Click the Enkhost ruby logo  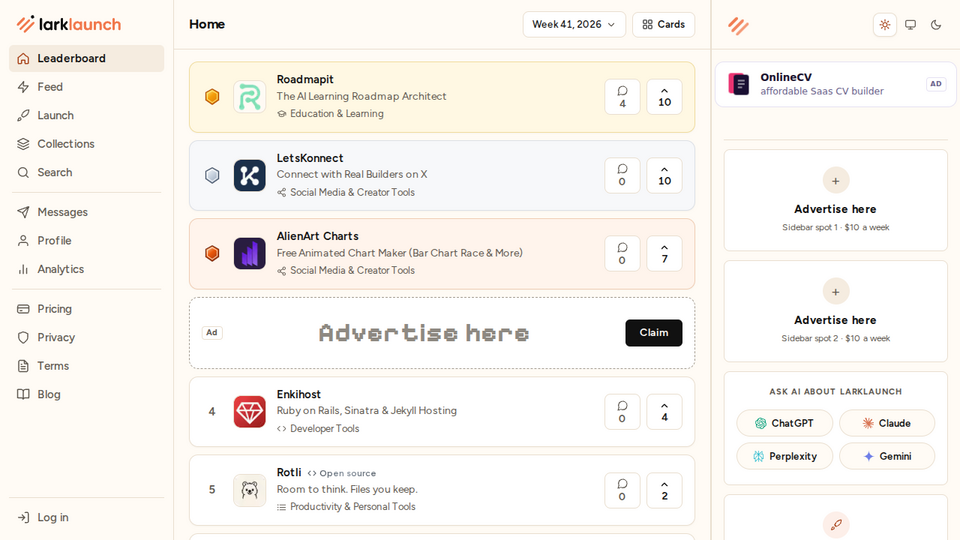pos(250,411)
